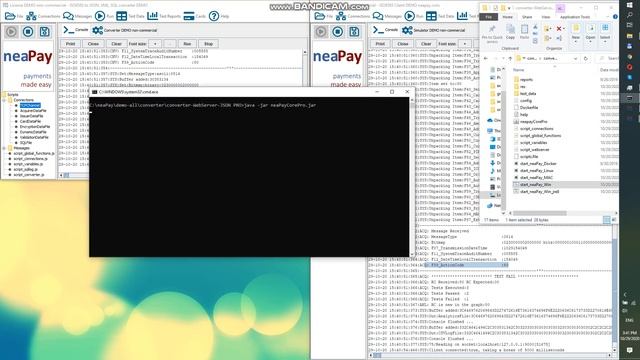Click the stop button in Simulator panel
The width and height of the screenshot is (640, 360).
point(338,31)
